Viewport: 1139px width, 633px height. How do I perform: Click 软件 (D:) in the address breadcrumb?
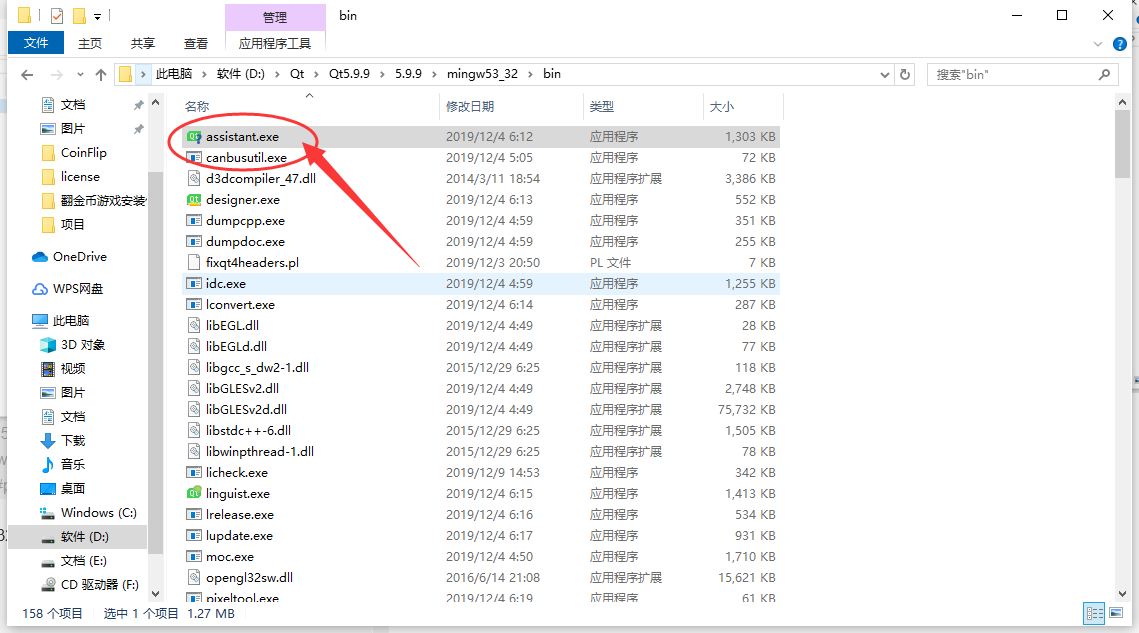click(240, 74)
